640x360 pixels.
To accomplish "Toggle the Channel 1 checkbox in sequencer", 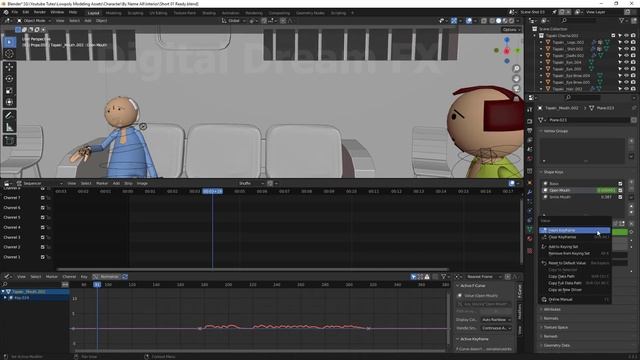I will [x=42, y=257].
